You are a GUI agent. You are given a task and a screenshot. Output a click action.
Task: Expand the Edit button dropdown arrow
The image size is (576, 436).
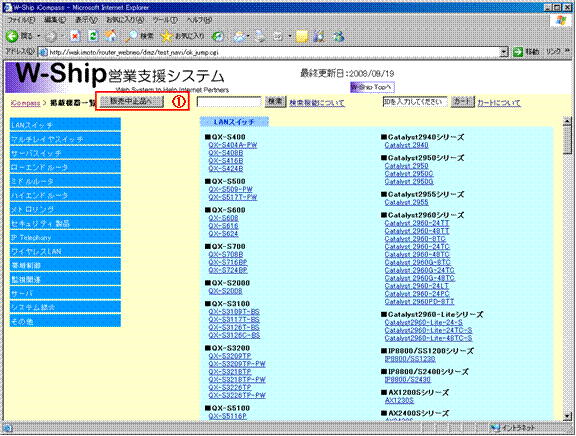pyautogui.click(x=290, y=36)
